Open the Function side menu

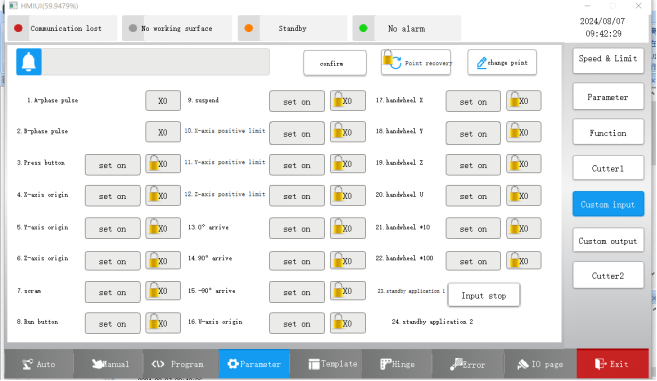point(608,132)
